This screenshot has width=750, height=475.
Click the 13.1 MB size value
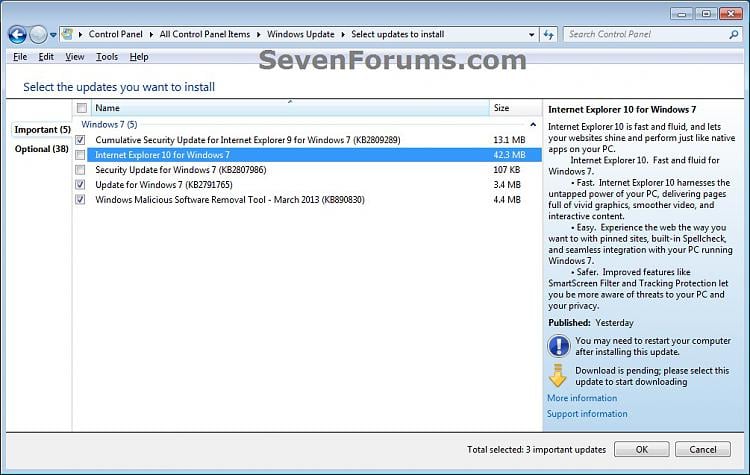[509, 140]
